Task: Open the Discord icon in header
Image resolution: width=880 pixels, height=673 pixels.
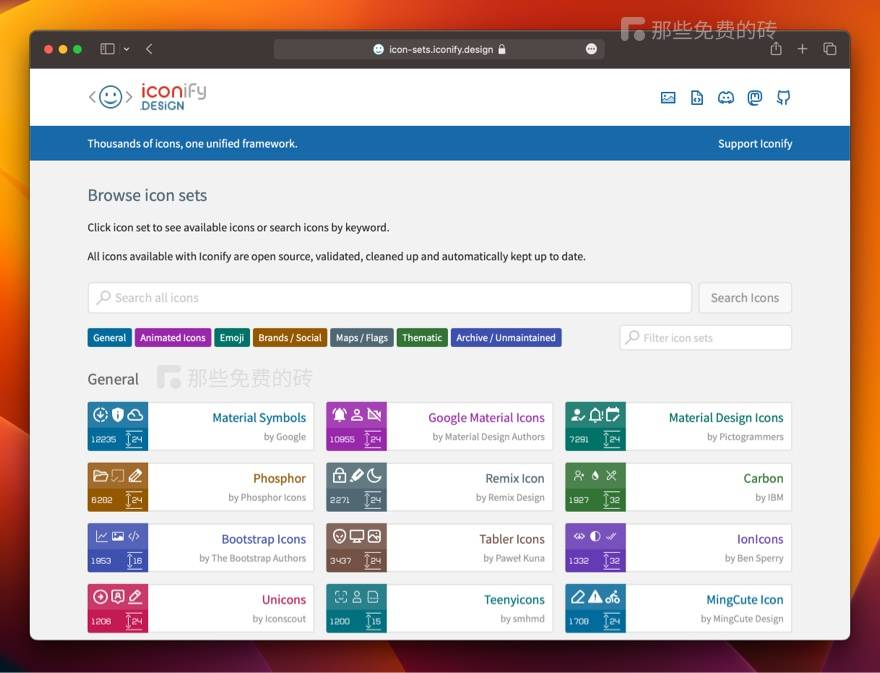Action: [x=726, y=98]
